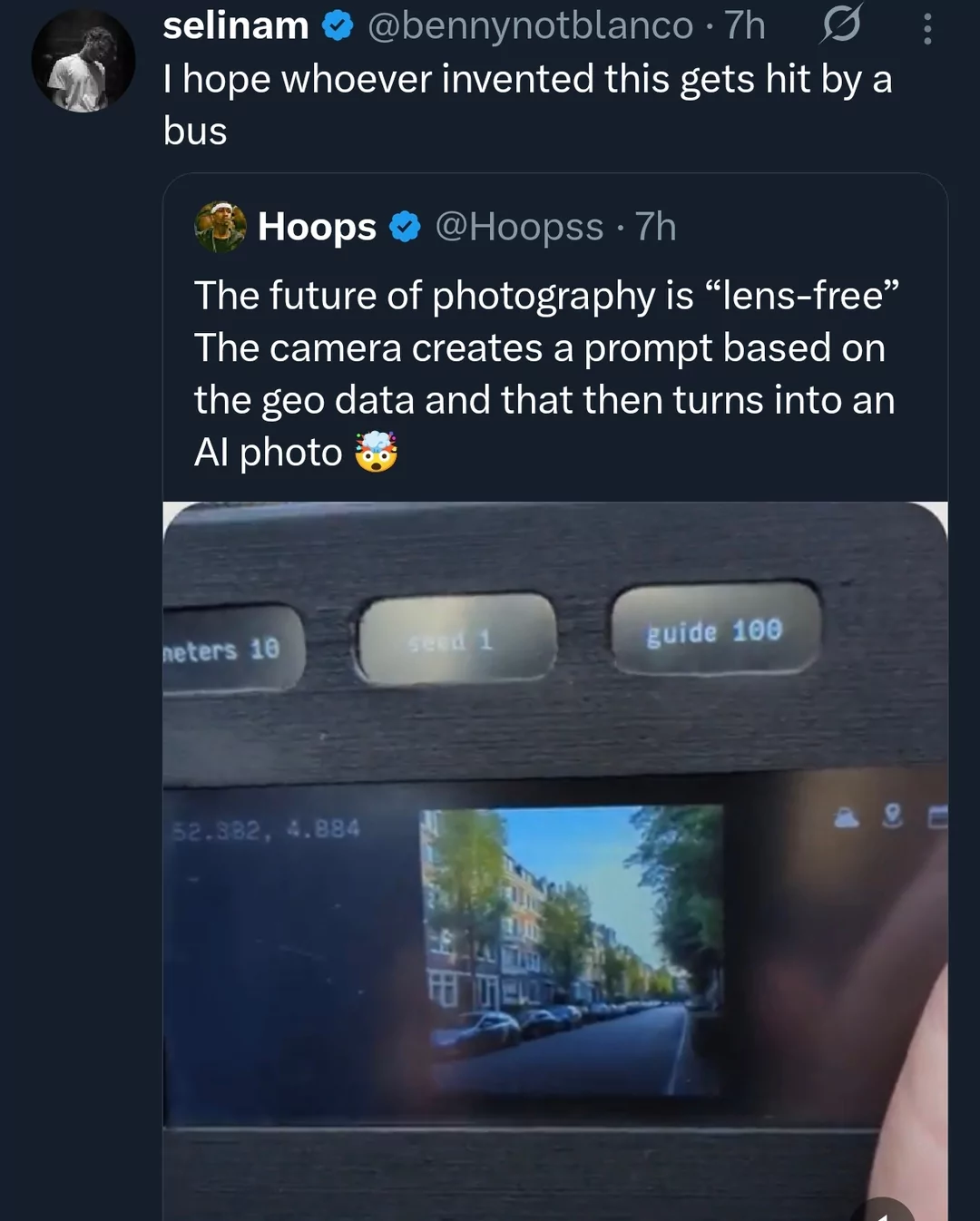This screenshot has width=980, height=1221.
Task: Open the @Hoopss handle link
Action: click(x=519, y=227)
